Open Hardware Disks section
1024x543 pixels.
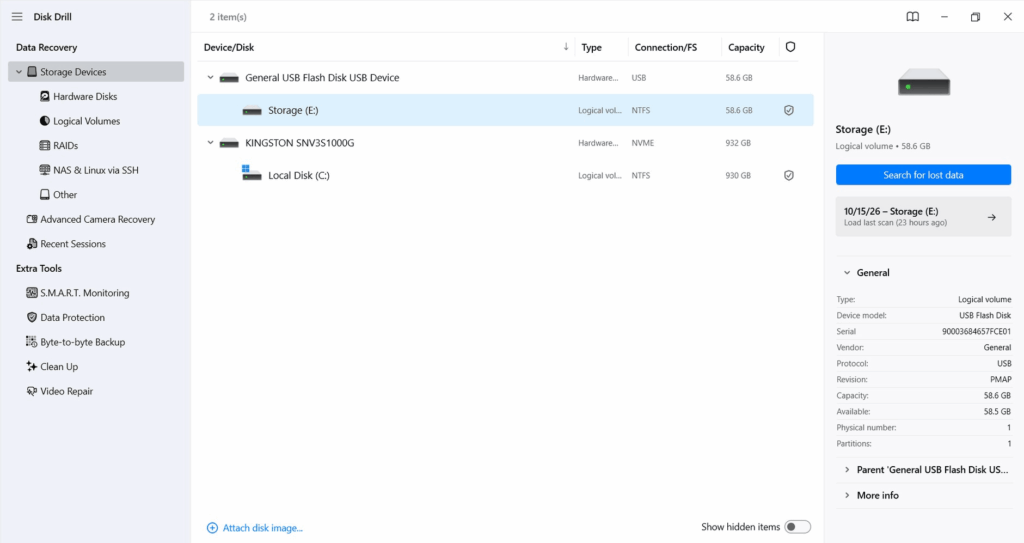[x=85, y=97]
